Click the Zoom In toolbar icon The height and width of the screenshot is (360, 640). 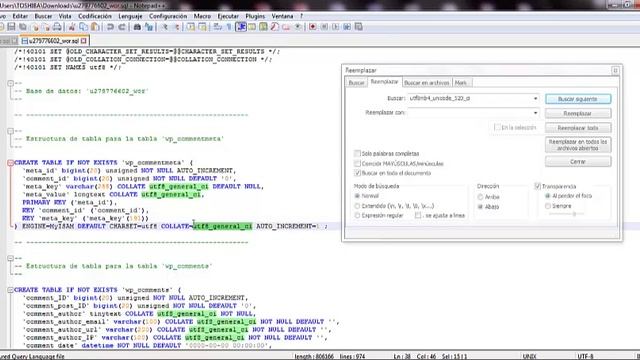pos(164,27)
